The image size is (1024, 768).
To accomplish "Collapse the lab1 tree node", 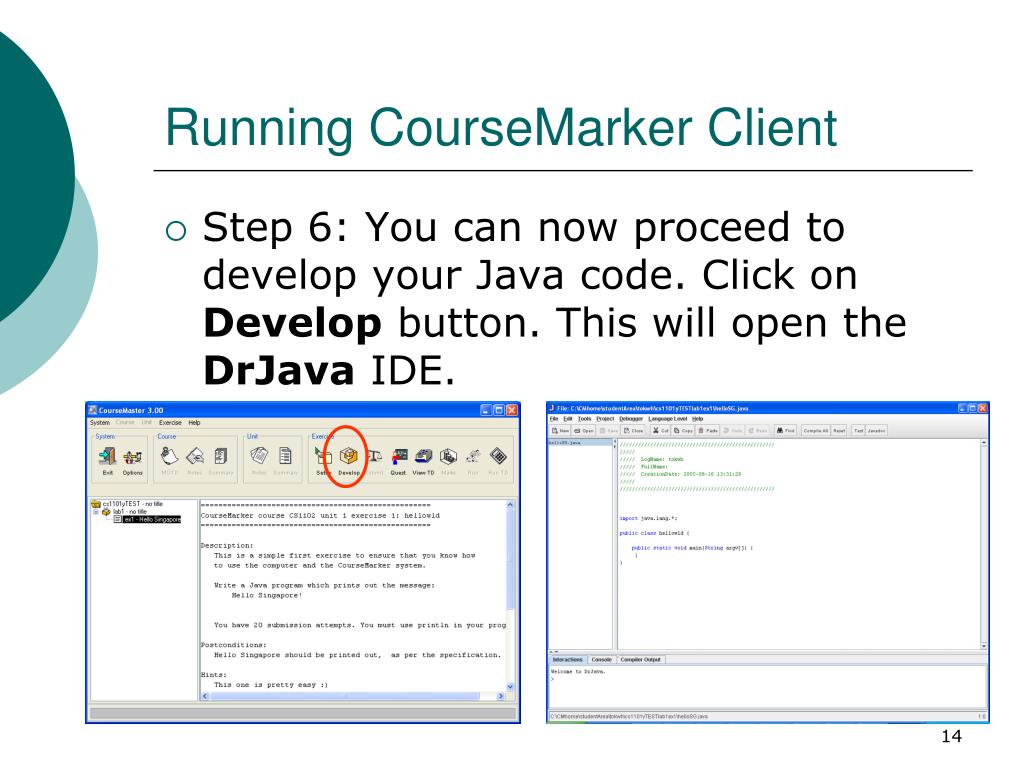I will coord(96,511).
